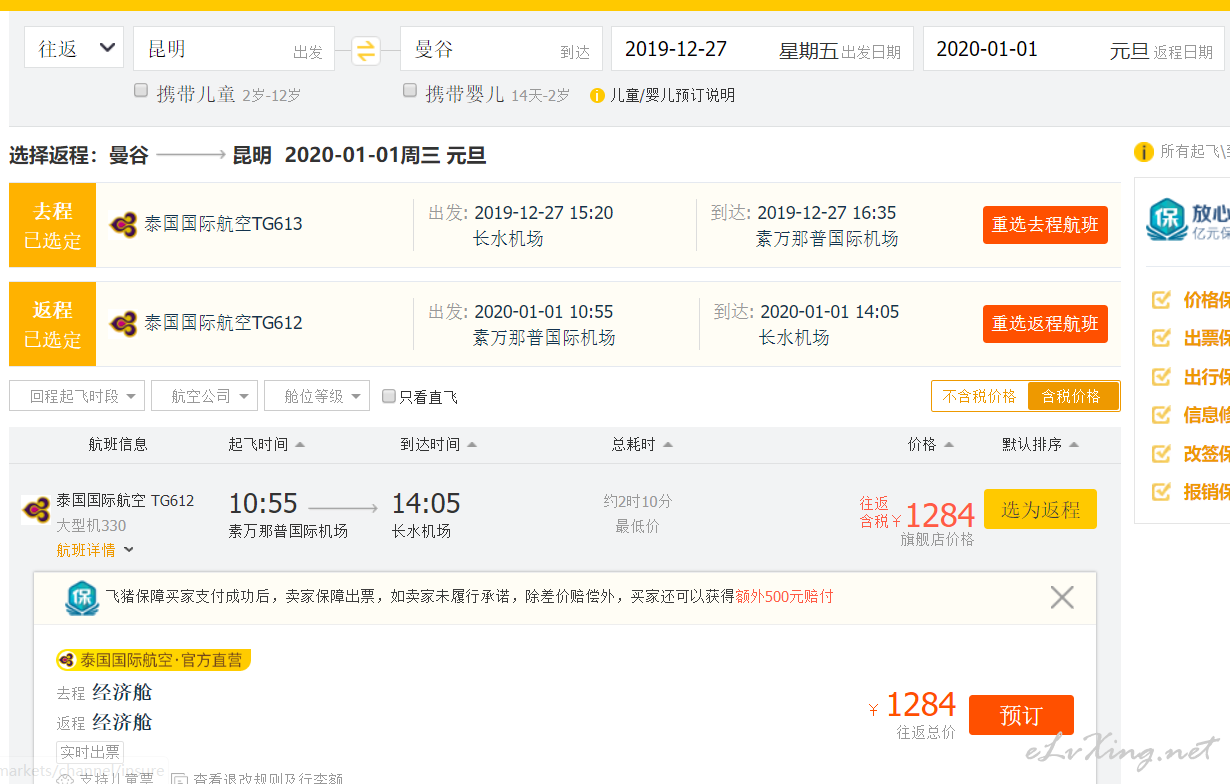Click the Fliggy guarantee shield icon

[82, 598]
